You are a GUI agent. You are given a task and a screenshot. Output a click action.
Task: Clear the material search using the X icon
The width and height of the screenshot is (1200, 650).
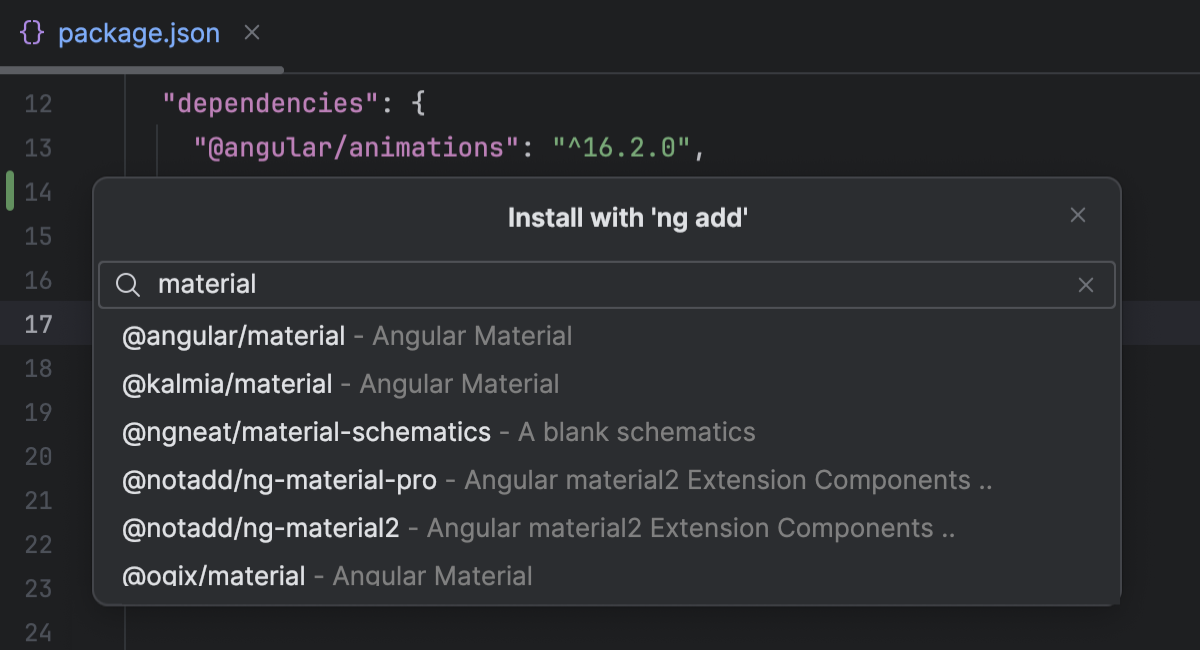pos(1087,285)
